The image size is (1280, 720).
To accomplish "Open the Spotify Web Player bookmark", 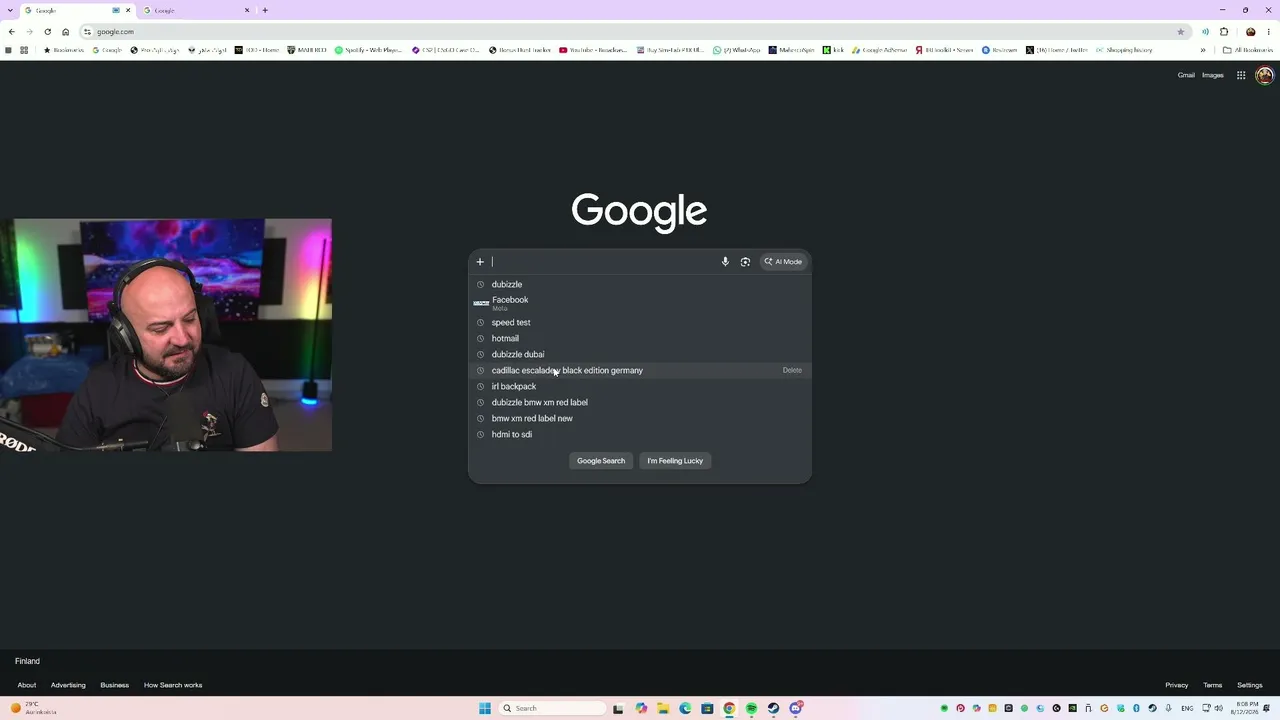I will tap(369, 50).
